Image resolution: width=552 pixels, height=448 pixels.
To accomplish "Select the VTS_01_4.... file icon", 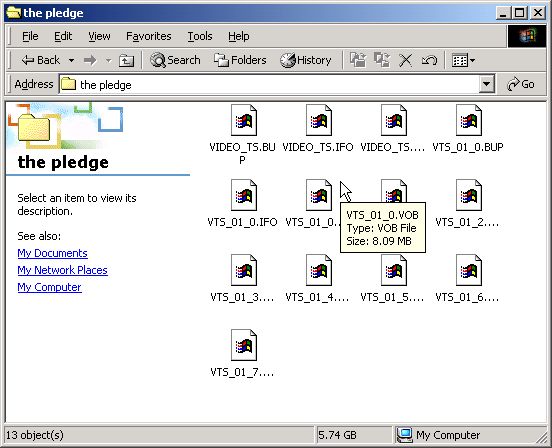I will tap(319, 270).
